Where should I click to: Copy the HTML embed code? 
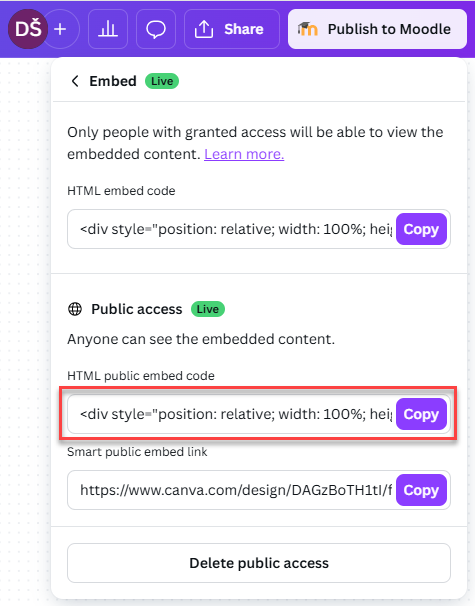click(421, 229)
